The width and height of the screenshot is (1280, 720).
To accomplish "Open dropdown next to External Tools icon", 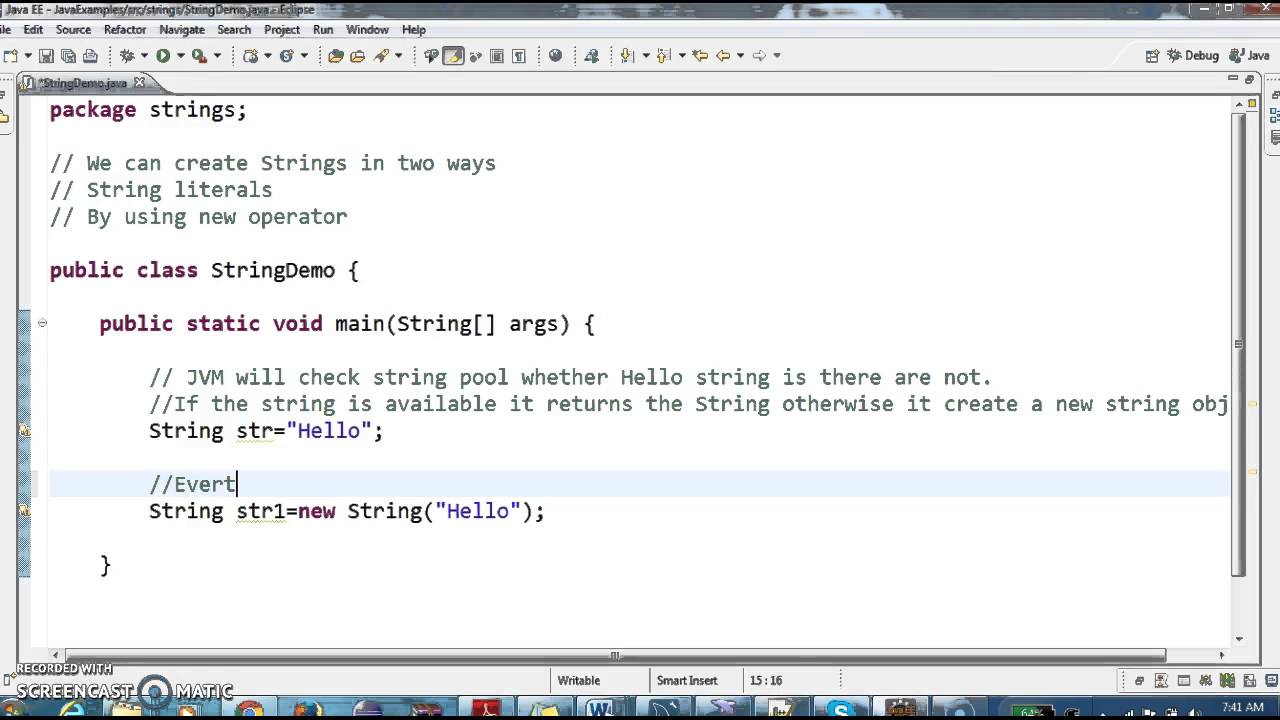I will (x=216, y=56).
